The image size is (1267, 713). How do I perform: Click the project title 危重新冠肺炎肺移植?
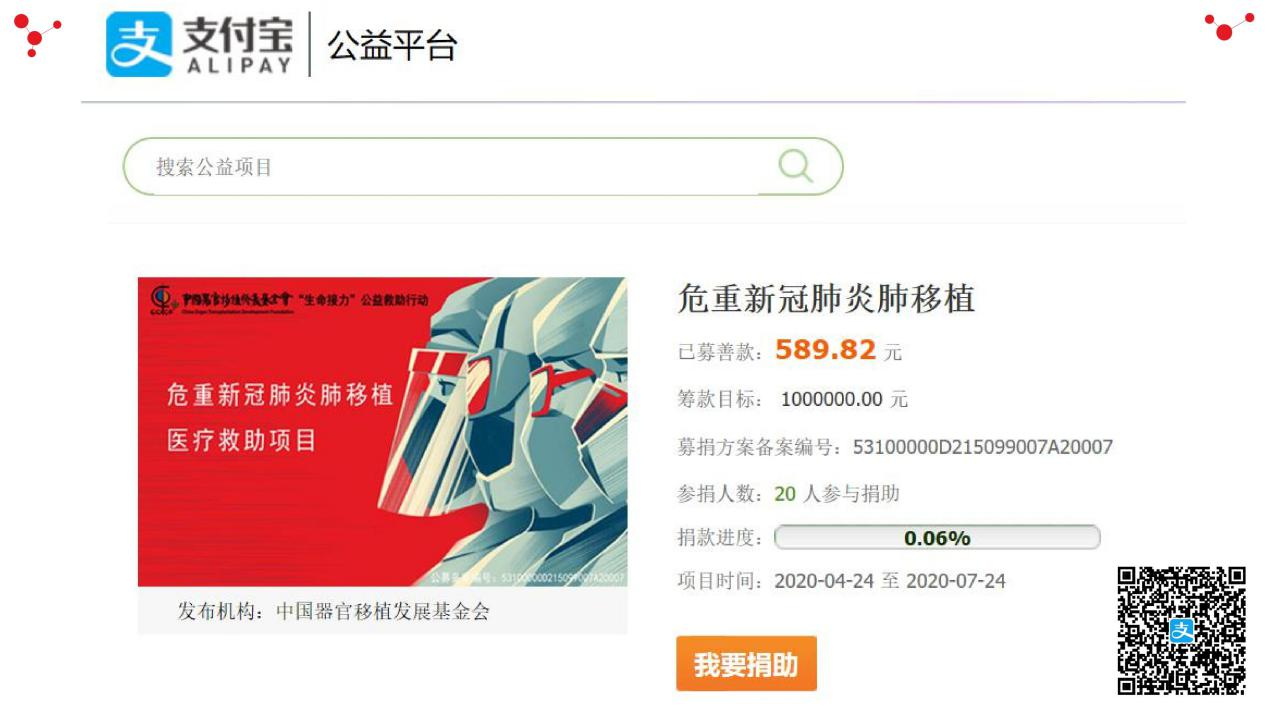click(826, 298)
